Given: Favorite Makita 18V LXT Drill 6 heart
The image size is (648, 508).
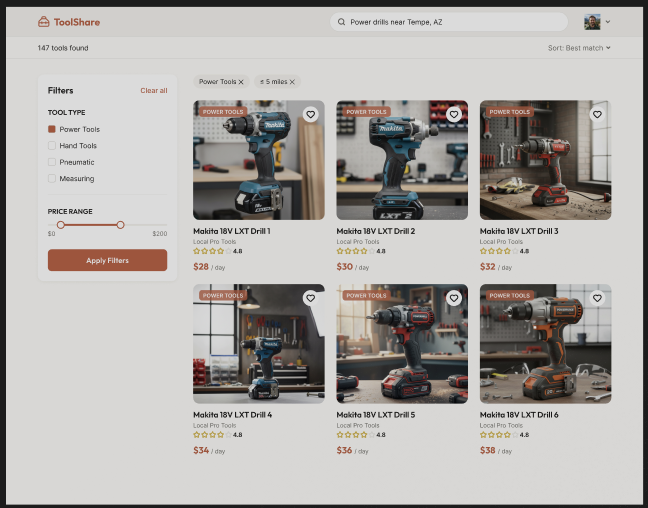Looking at the screenshot, I should (597, 298).
